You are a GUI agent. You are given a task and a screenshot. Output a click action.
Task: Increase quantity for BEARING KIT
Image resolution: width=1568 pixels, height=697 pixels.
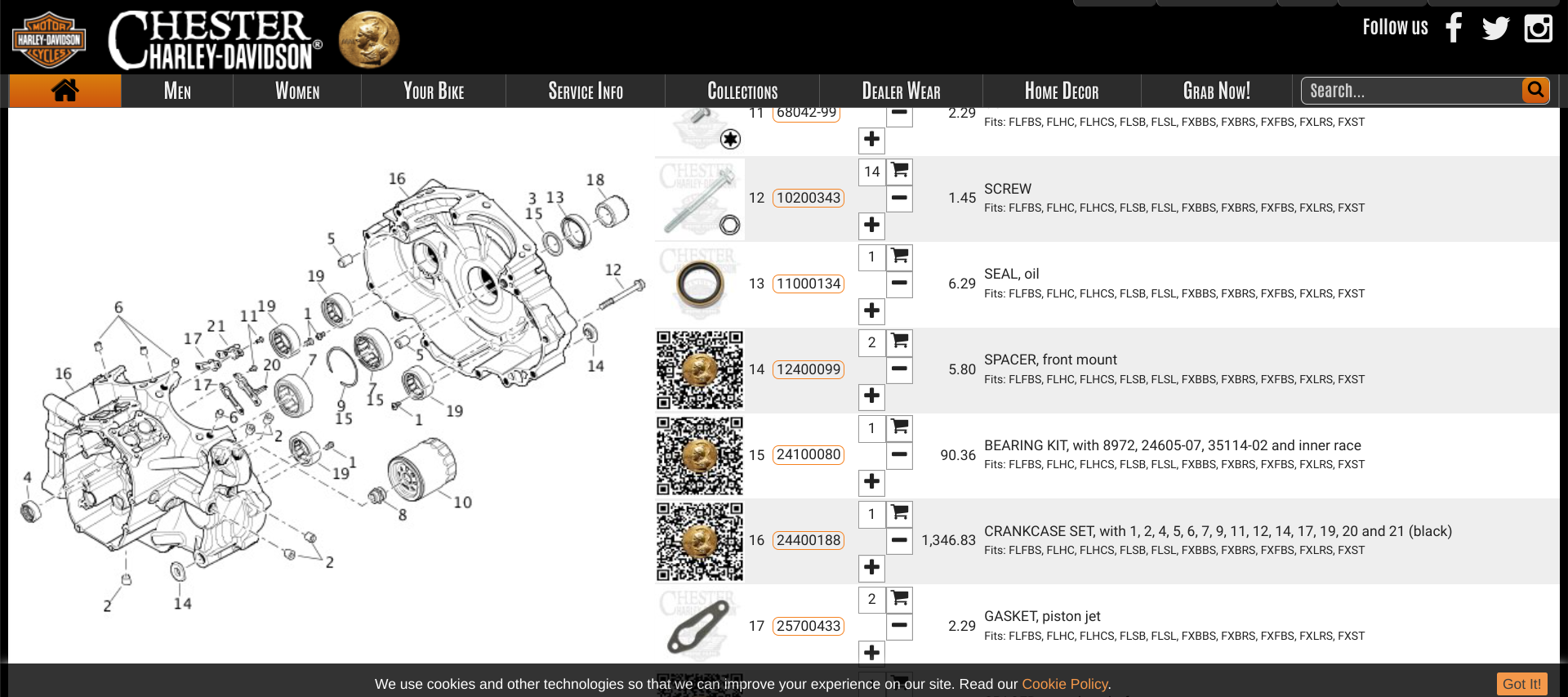(871, 482)
